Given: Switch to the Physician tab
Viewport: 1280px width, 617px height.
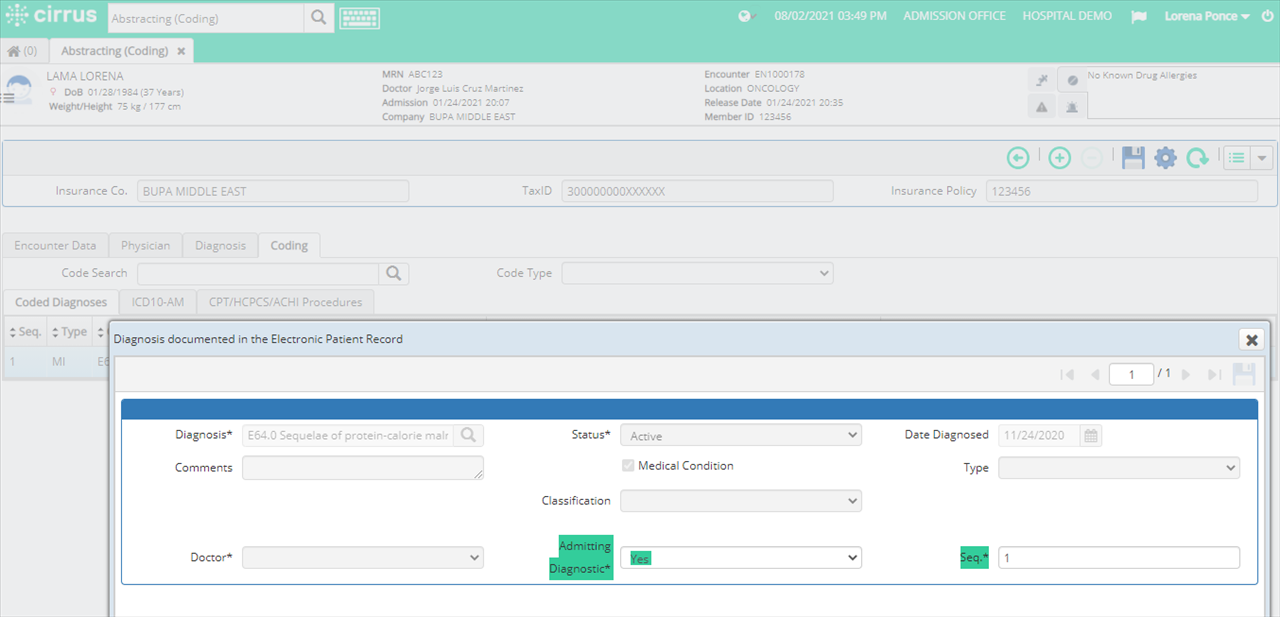Looking at the screenshot, I should (x=145, y=245).
